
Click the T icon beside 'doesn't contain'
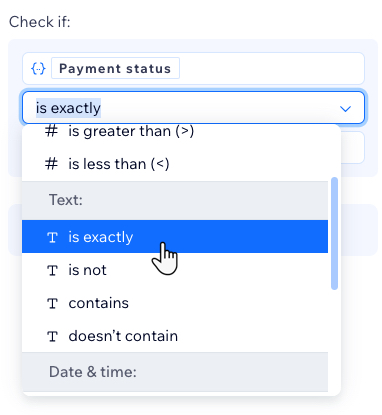coord(53,336)
